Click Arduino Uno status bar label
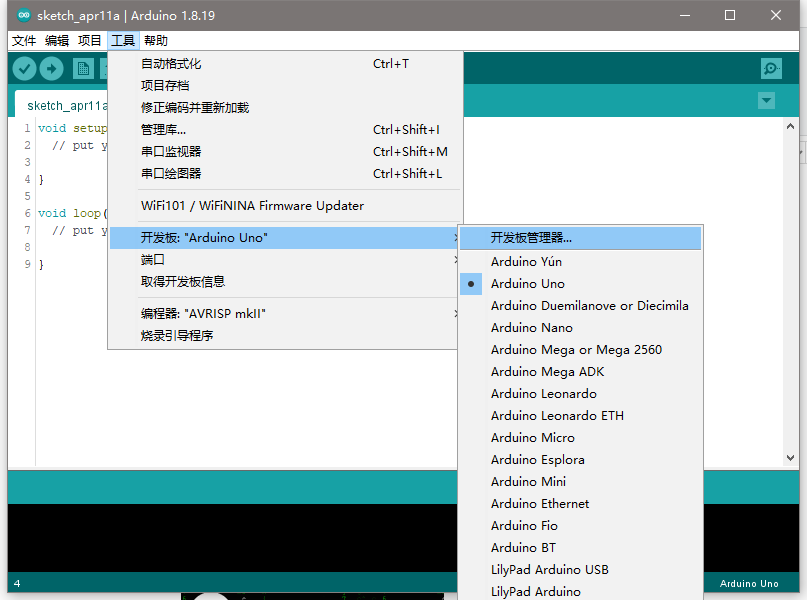Viewport: 807px width, 600px height. tap(749, 584)
